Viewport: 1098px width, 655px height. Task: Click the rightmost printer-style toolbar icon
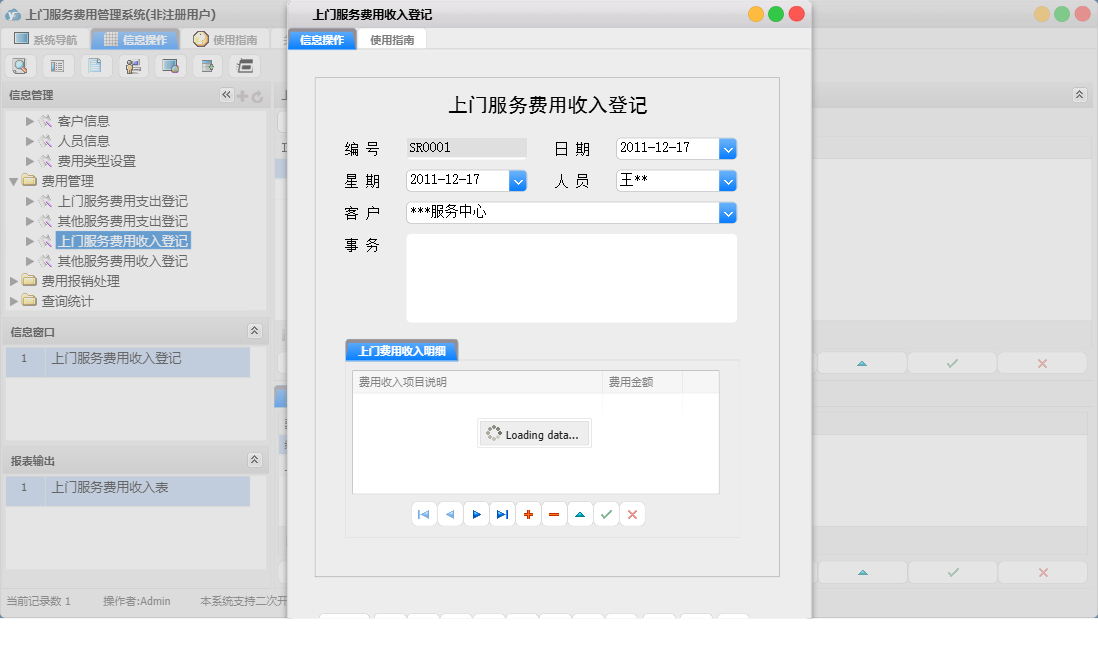click(x=244, y=66)
